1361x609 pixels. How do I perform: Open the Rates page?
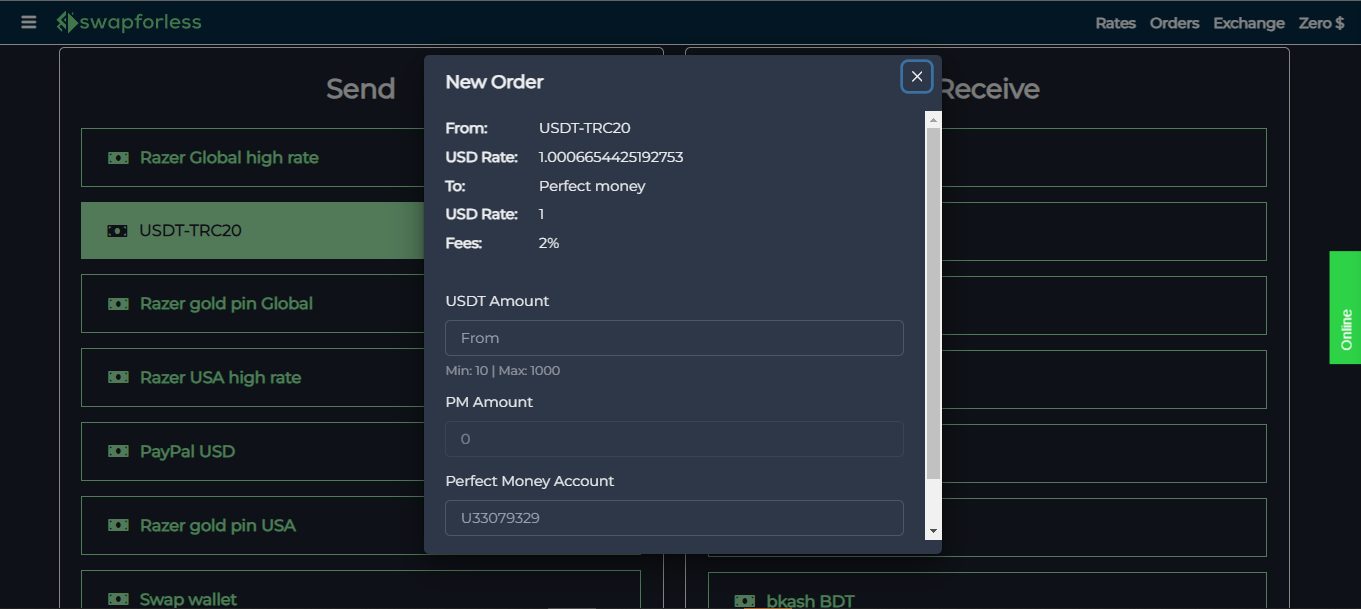pos(1116,23)
